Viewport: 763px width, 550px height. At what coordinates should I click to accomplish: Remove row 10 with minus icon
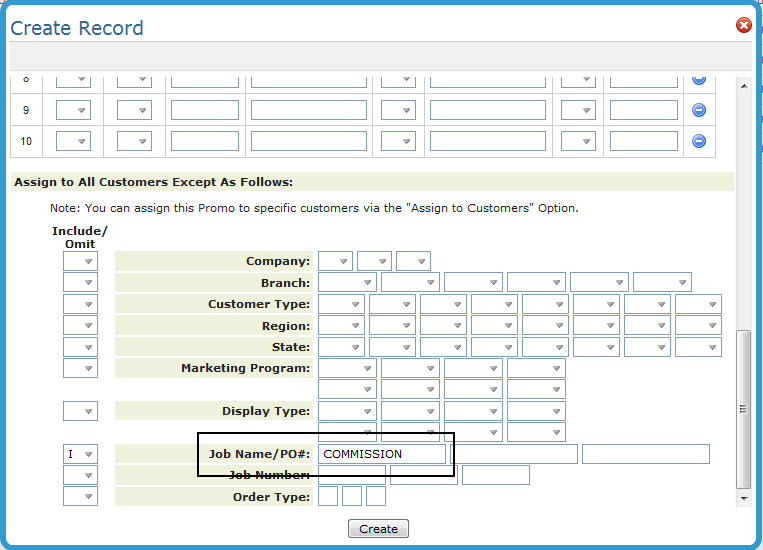click(699, 141)
